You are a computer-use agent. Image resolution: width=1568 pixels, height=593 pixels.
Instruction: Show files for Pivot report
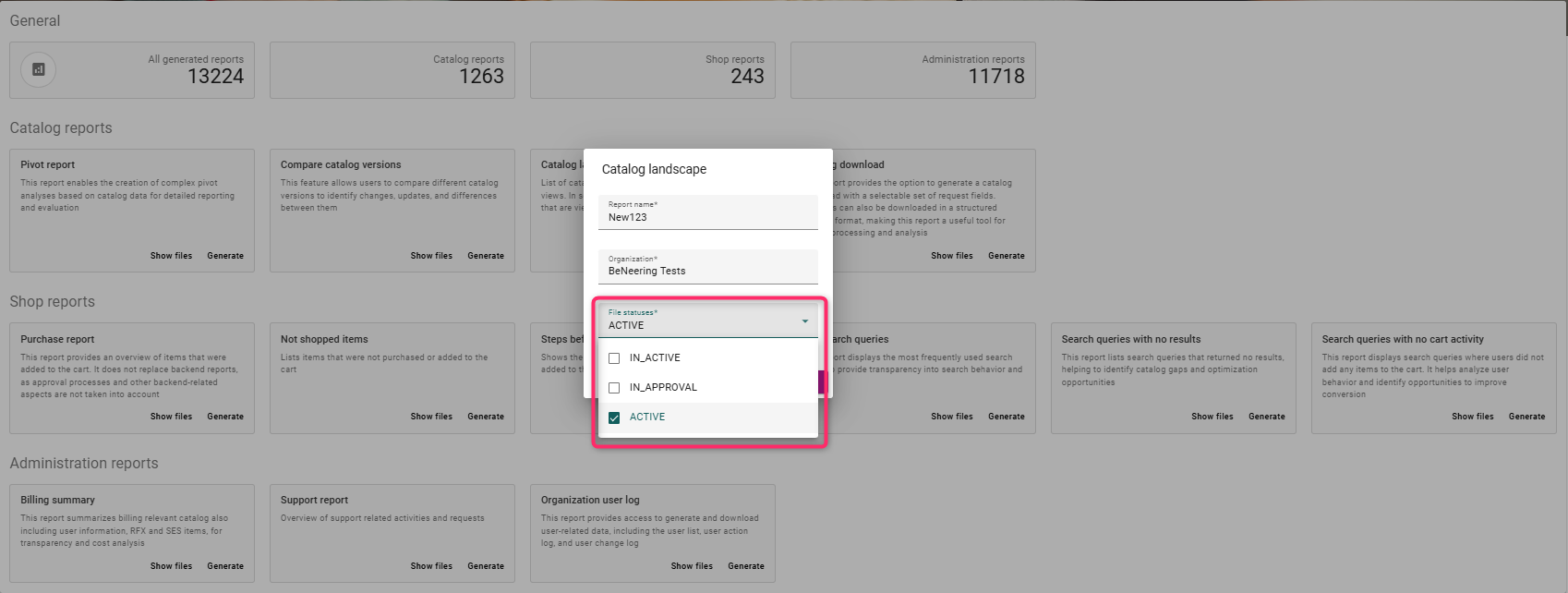(x=171, y=256)
